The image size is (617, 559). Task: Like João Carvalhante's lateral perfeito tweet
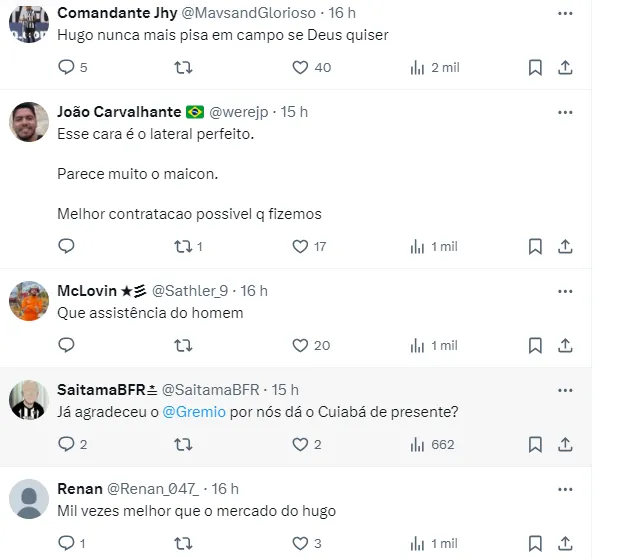coord(300,246)
